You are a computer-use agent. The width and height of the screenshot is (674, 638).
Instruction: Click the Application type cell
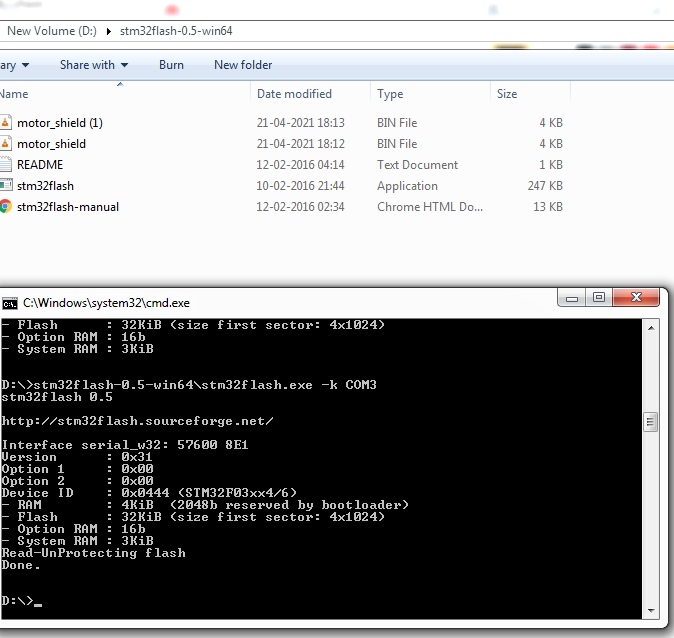(407, 186)
